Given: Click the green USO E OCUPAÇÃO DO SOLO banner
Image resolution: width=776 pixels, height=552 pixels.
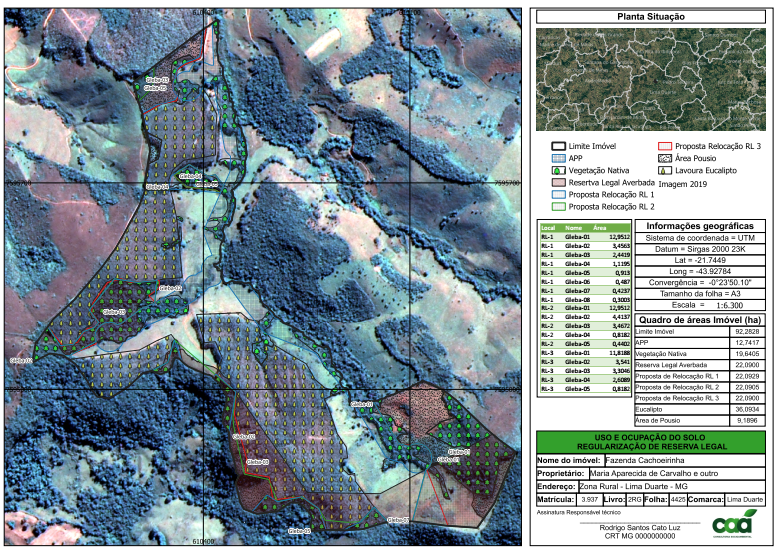Looking at the screenshot, I should 651,441.
